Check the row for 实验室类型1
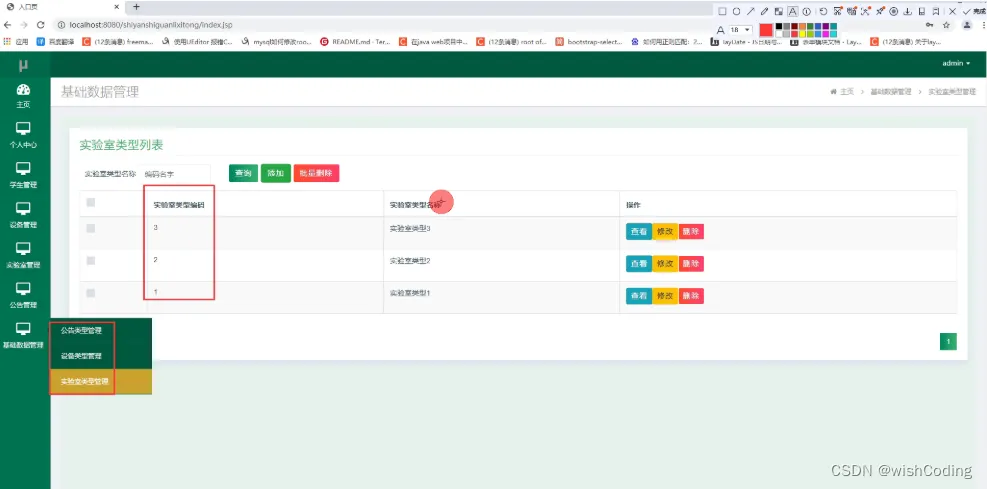Image resolution: width=987 pixels, height=489 pixels. [x=91, y=293]
